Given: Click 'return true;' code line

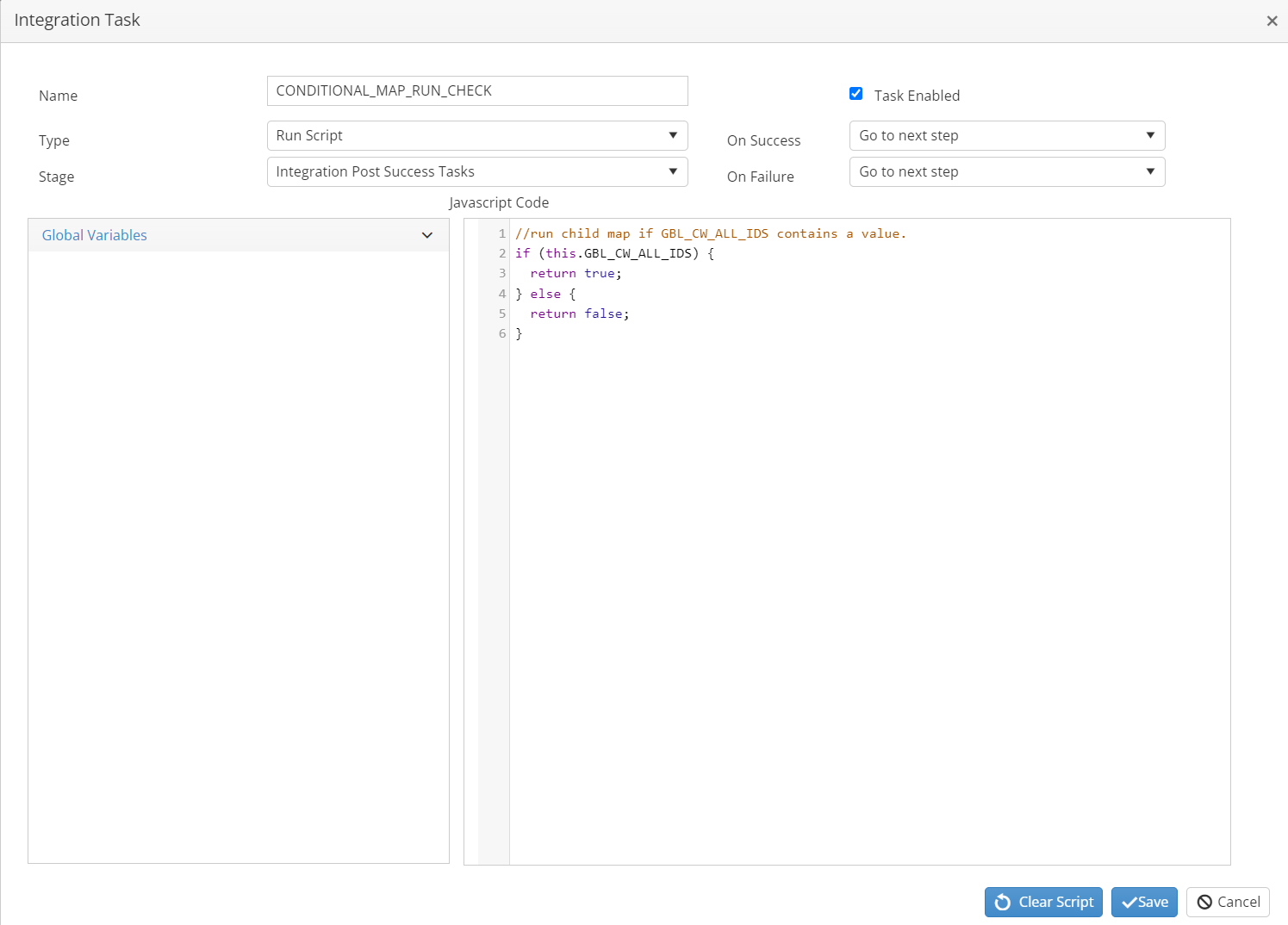Looking at the screenshot, I should click(576, 273).
